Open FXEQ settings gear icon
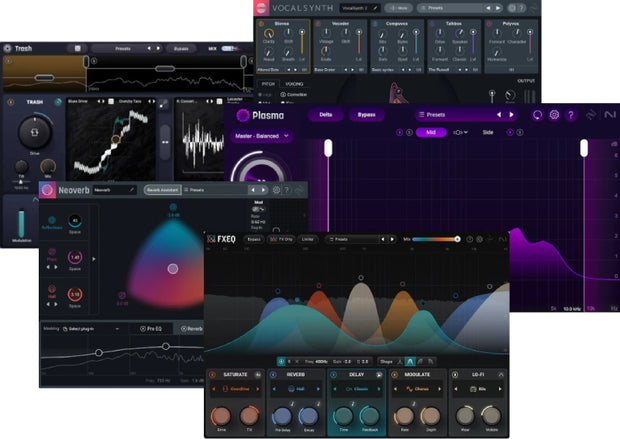 tap(479, 239)
